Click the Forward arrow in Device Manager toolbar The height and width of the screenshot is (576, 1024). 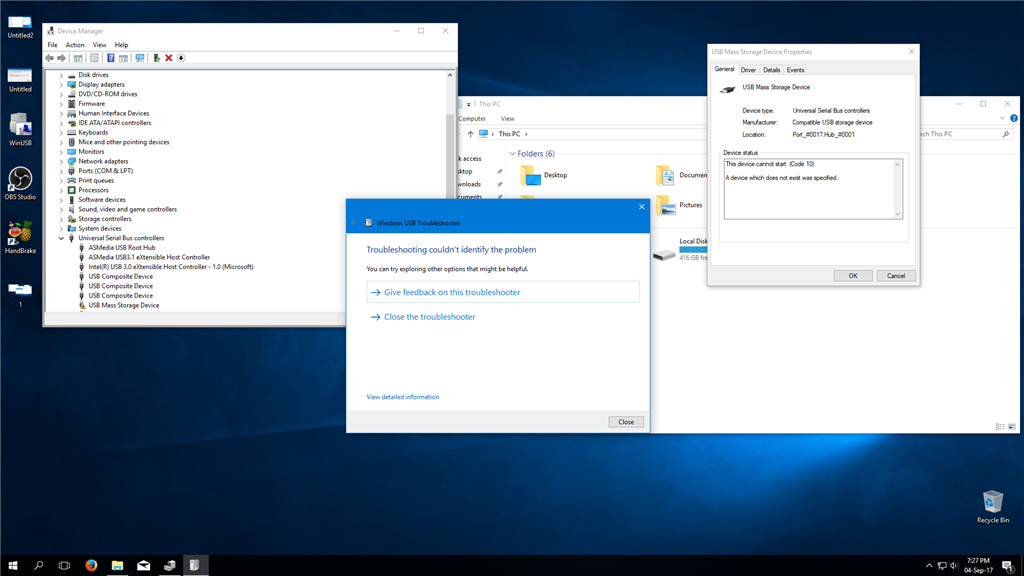click(x=61, y=58)
